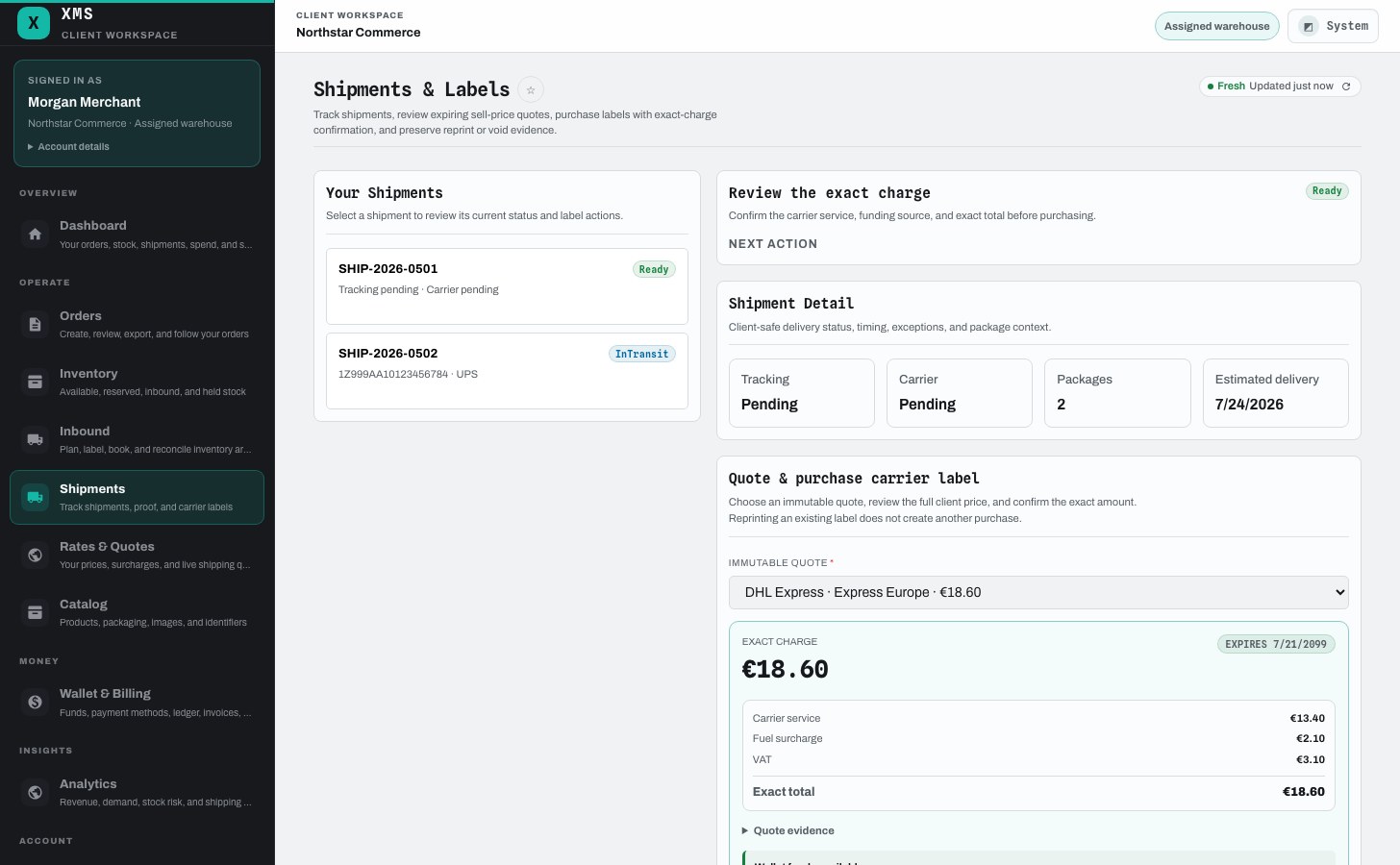Viewport: 1400px width, 865px height.
Task: Click the Inventory box icon
Action: (x=35, y=382)
